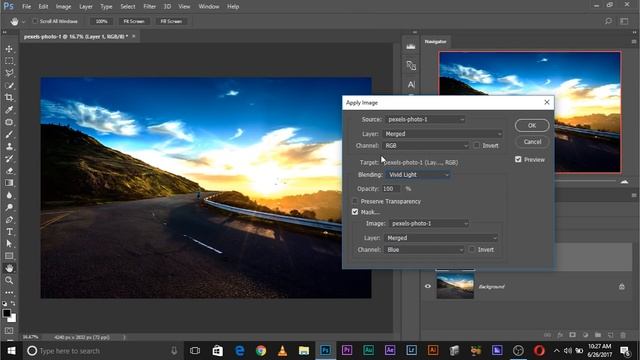Open the Image menu
The height and width of the screenshot is (360, 640).
tap(63, 7)
